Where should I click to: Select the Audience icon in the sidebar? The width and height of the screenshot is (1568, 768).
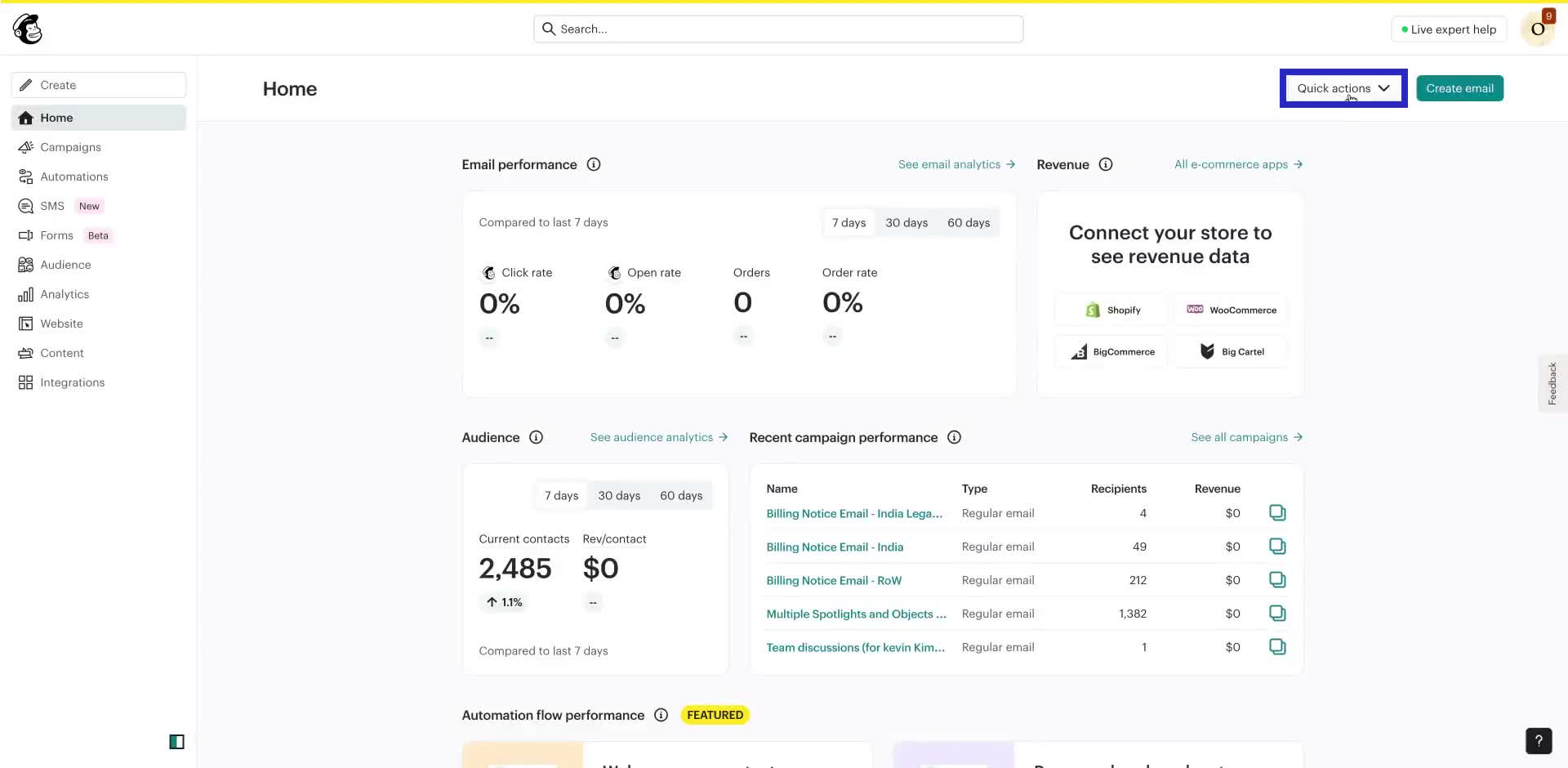(x=26, y=265)
